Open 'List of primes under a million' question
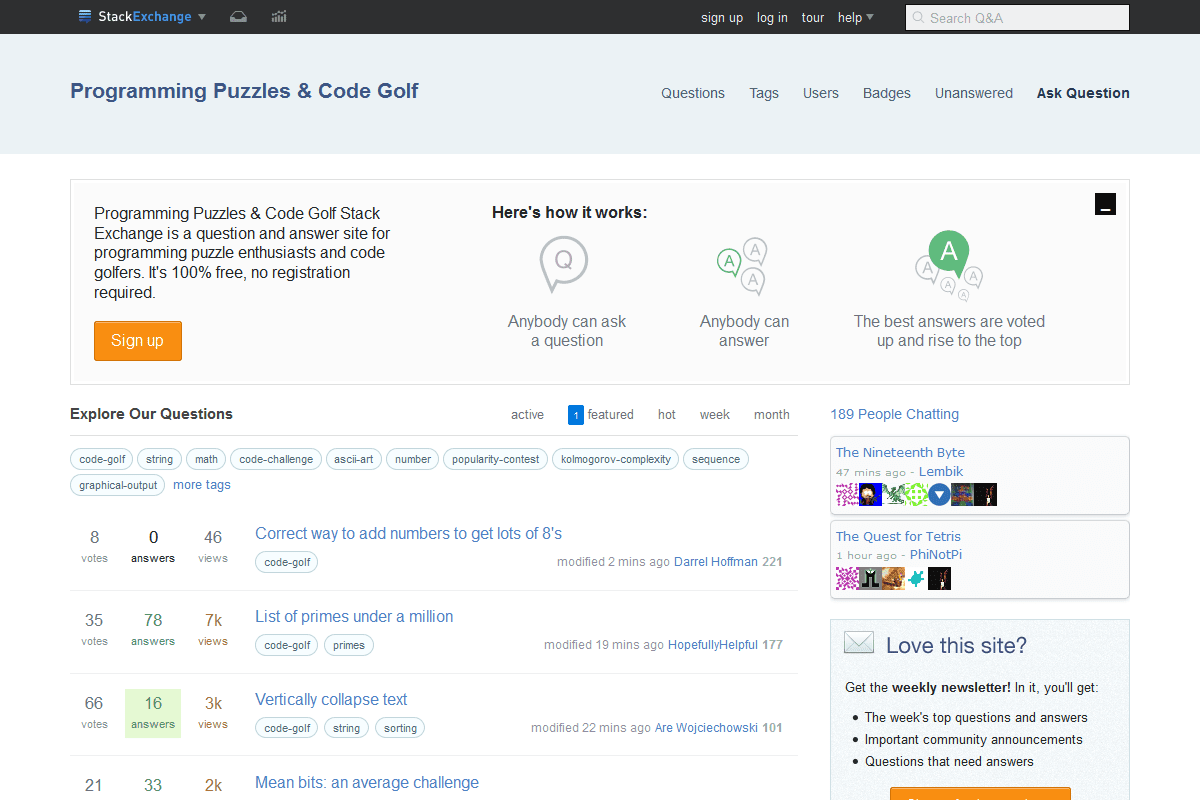1200x800 pixels. [354, 617]
